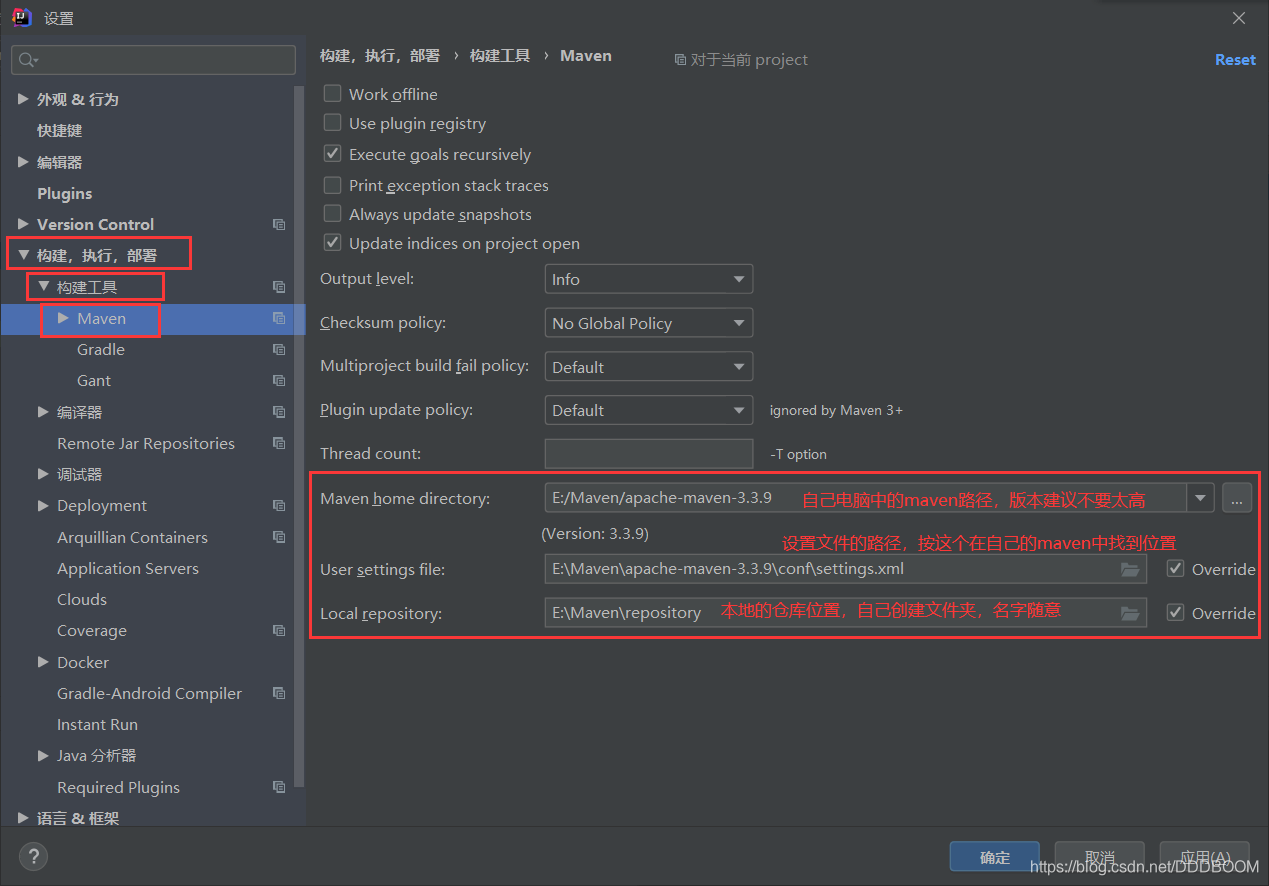Click the project-level icon beside Gradle

click(x=279, y=350)
